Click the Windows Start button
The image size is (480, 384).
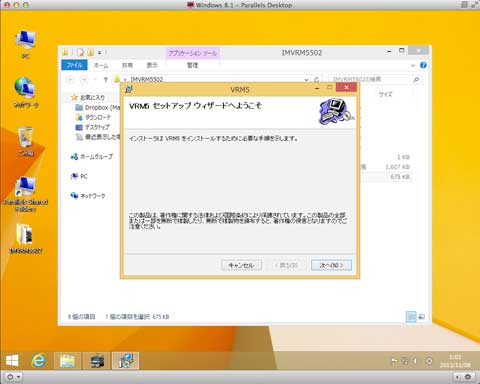12,361
